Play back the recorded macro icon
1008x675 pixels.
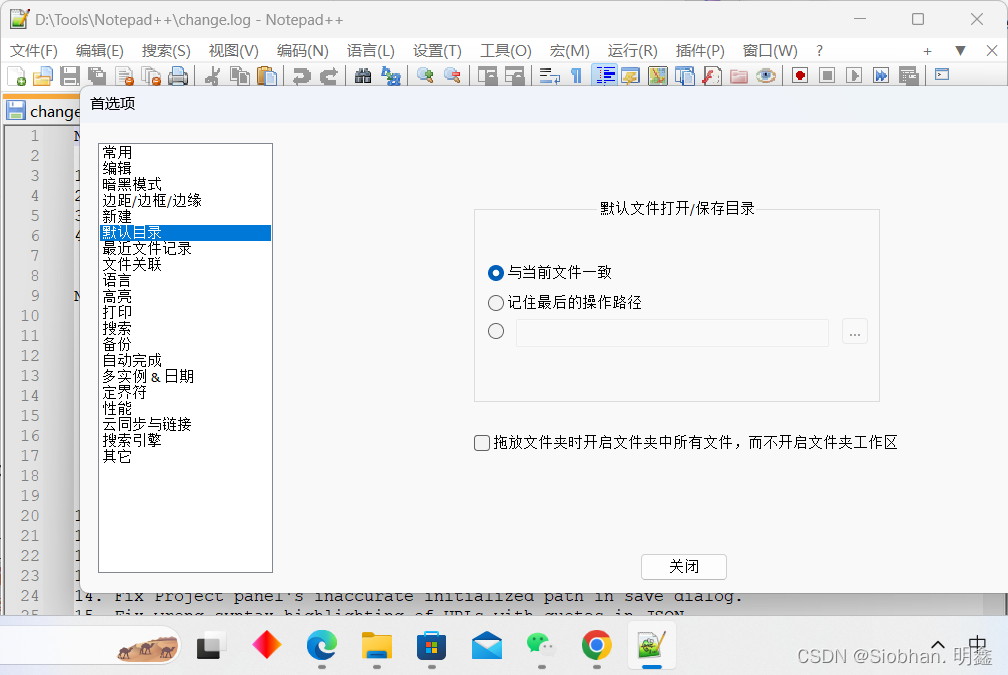[854, 76]
